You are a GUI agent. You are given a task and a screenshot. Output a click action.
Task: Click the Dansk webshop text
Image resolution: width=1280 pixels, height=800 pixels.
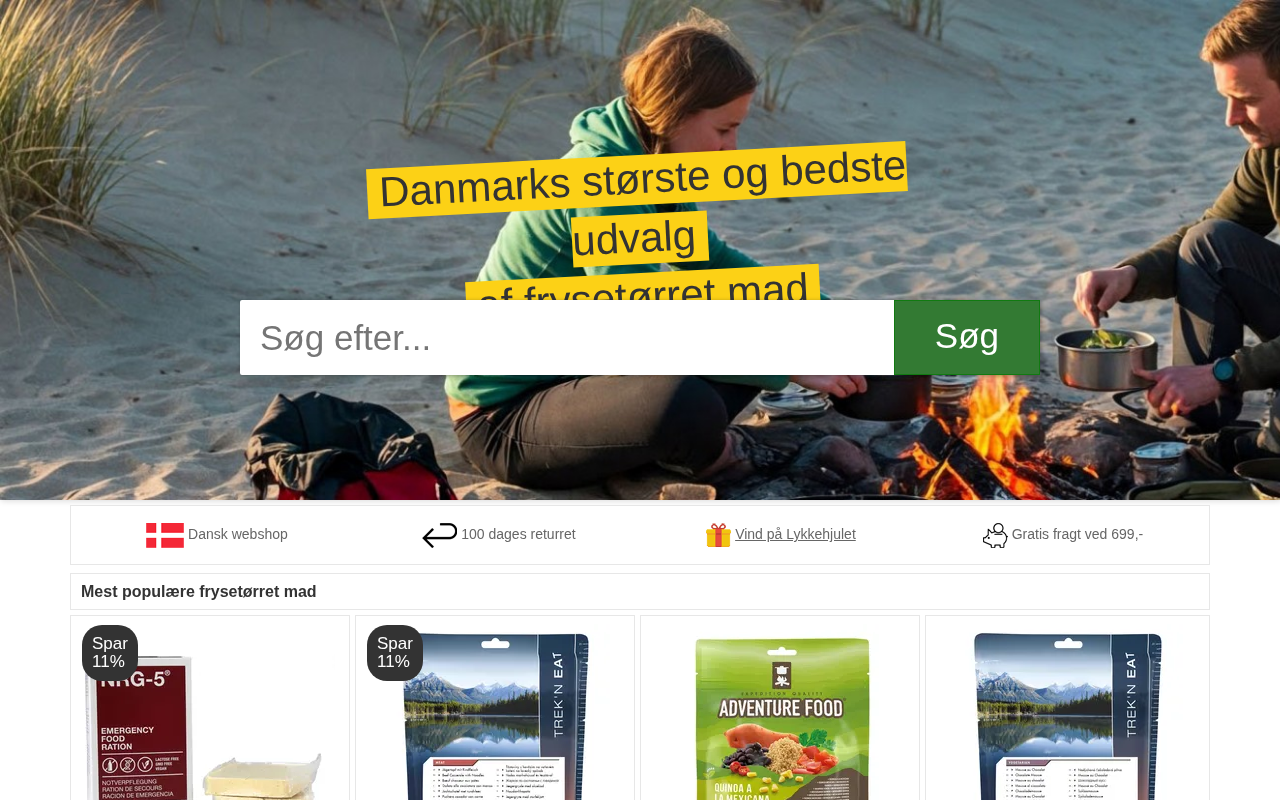pyautogui.click(x=238, y=534)
